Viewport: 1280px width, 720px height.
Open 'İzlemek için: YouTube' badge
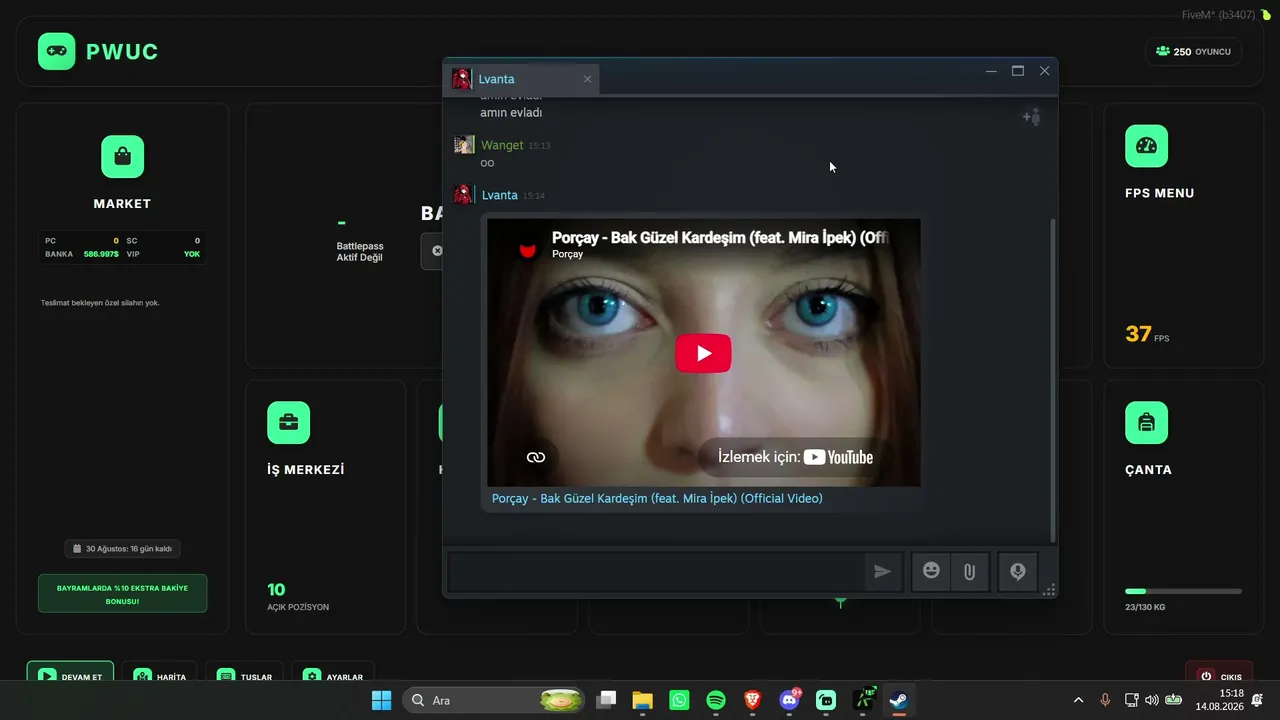(795, 457)
